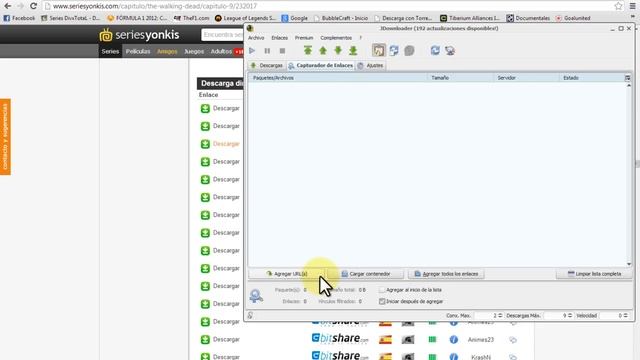Viewport: 640px width, 360px height.
Task: Click the seriesyonkis logo
Action: (x=139, y=35)
